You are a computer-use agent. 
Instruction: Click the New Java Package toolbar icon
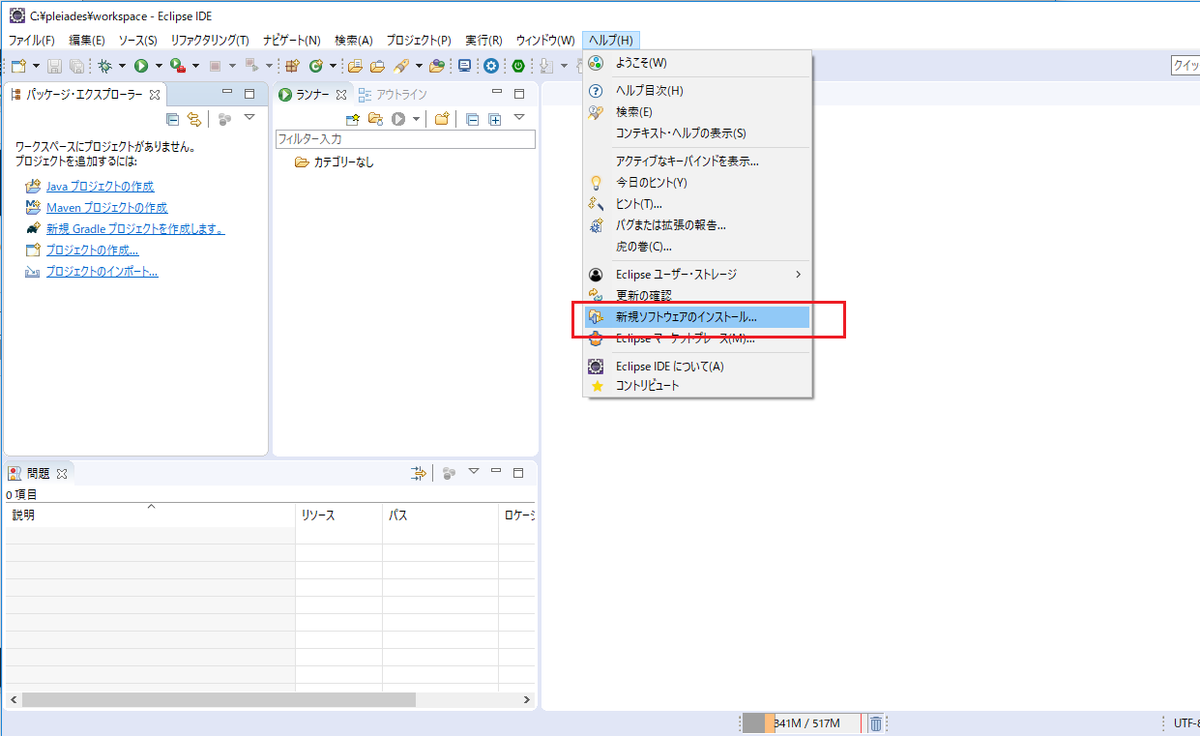(292, 66)
